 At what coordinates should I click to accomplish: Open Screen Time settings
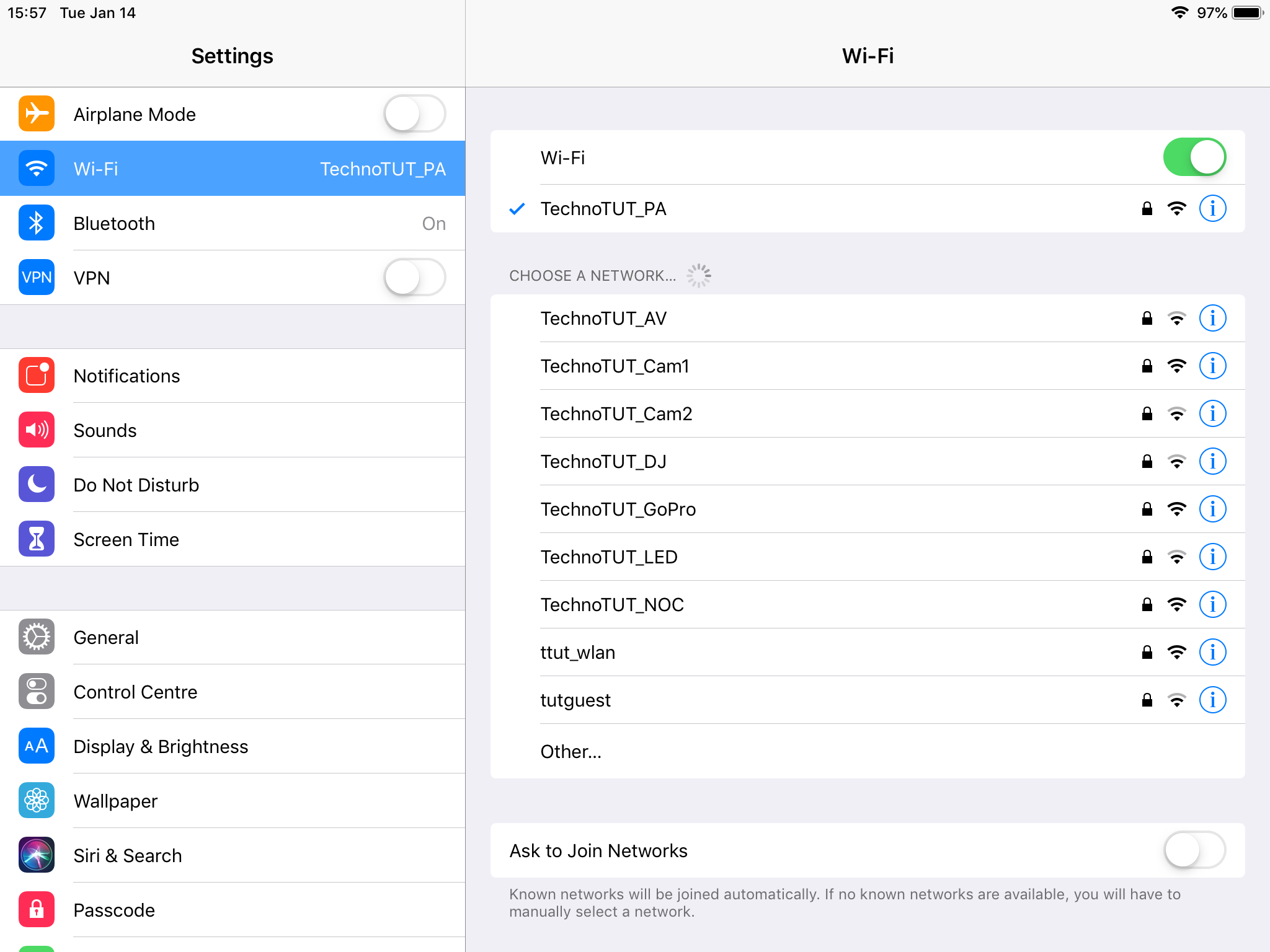(233, 539)
